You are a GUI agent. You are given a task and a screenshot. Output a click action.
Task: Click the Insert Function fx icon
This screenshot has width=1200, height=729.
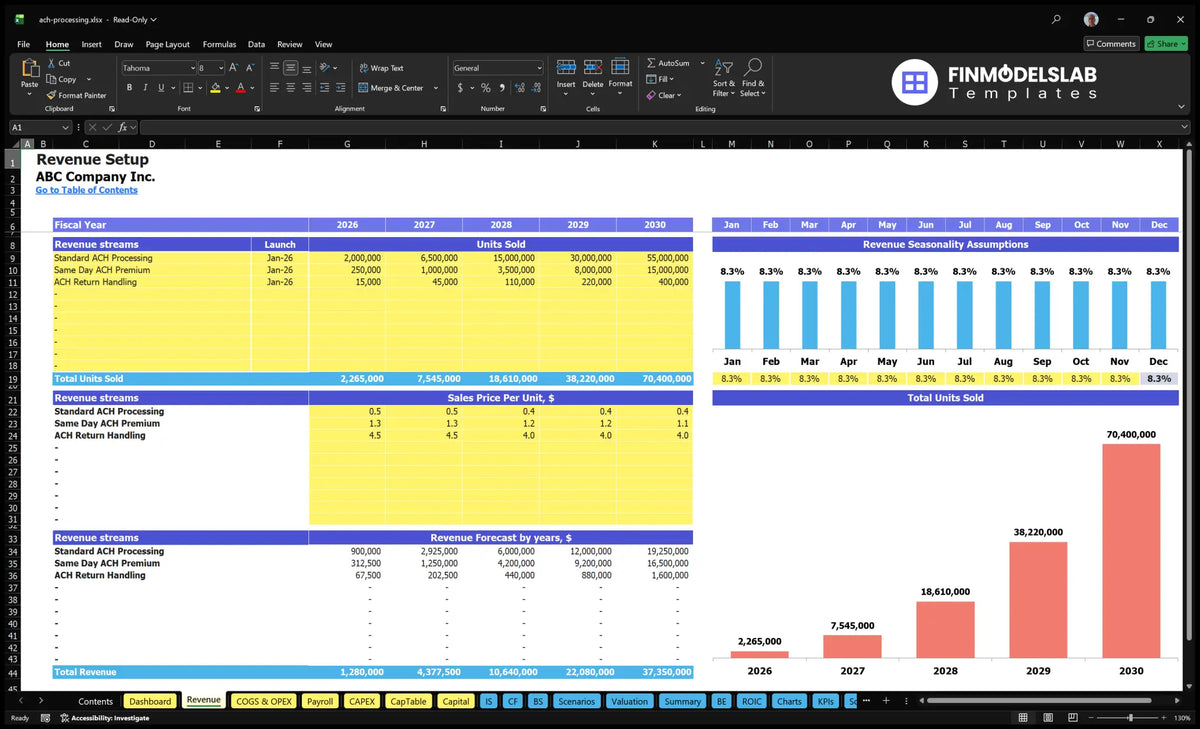click(124, 127)
